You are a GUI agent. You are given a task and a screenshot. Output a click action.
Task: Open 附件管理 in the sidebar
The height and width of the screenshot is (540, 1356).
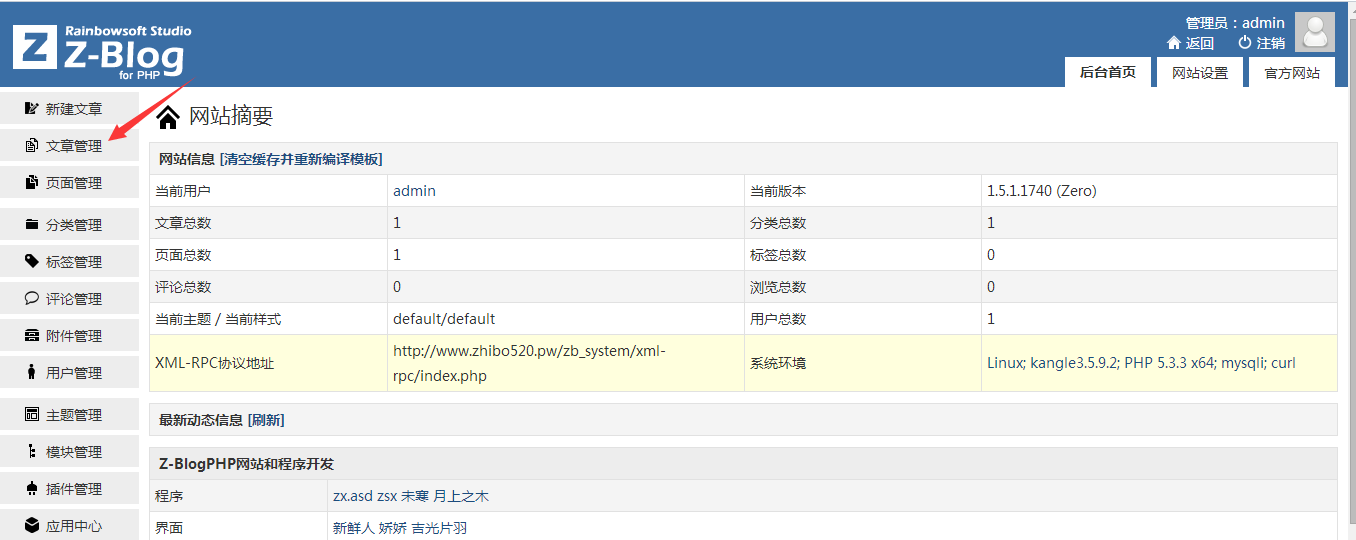[73, 336]
